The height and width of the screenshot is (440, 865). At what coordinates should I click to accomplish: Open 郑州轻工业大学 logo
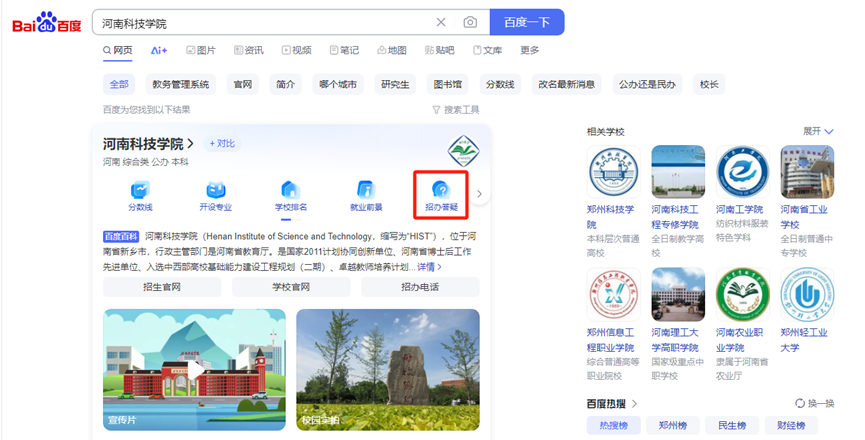(807, 294)
